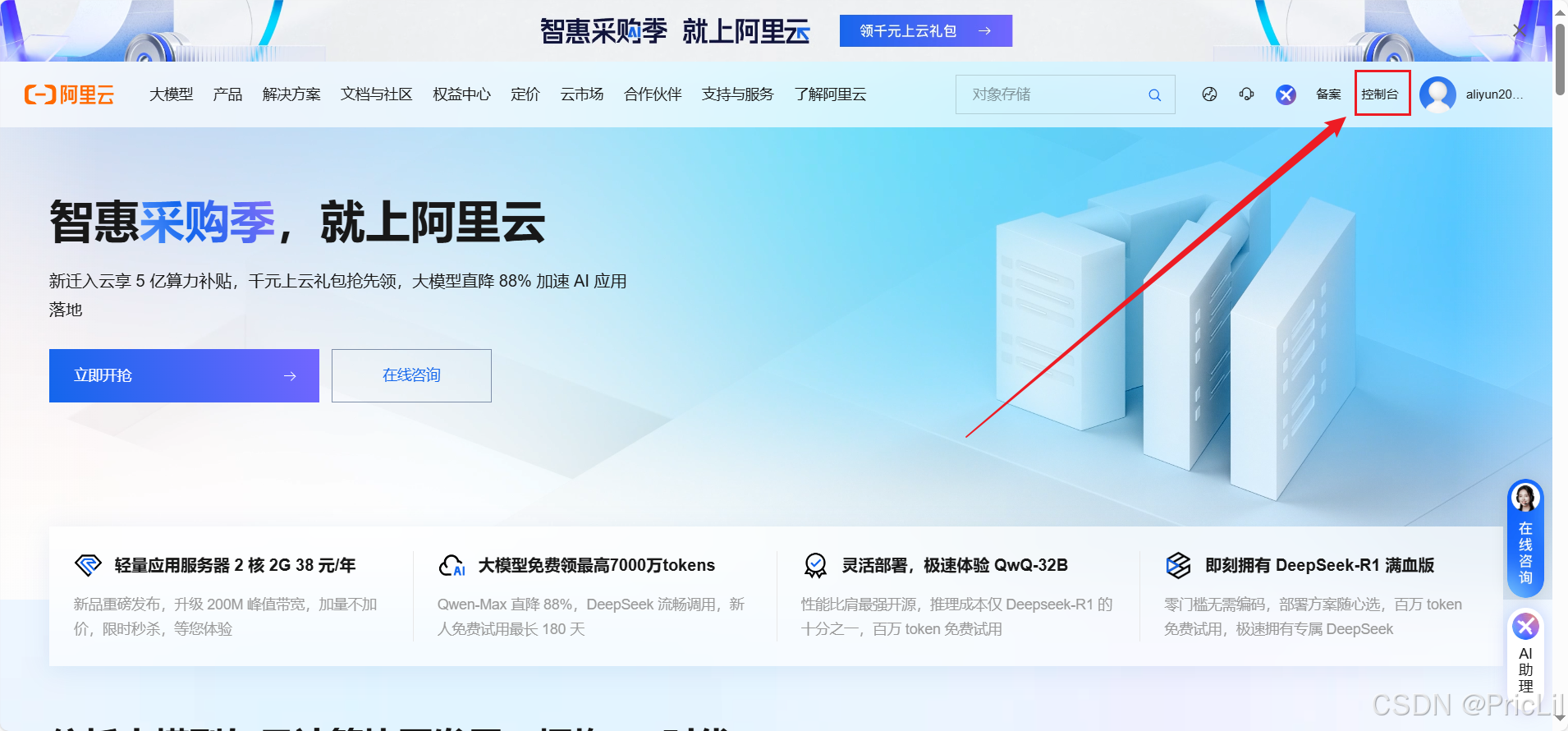Viewport: 1568px width, 731px height.
Task: Click the 智惠采购季 就上阿里云 banner title
Action: [675, 31]
